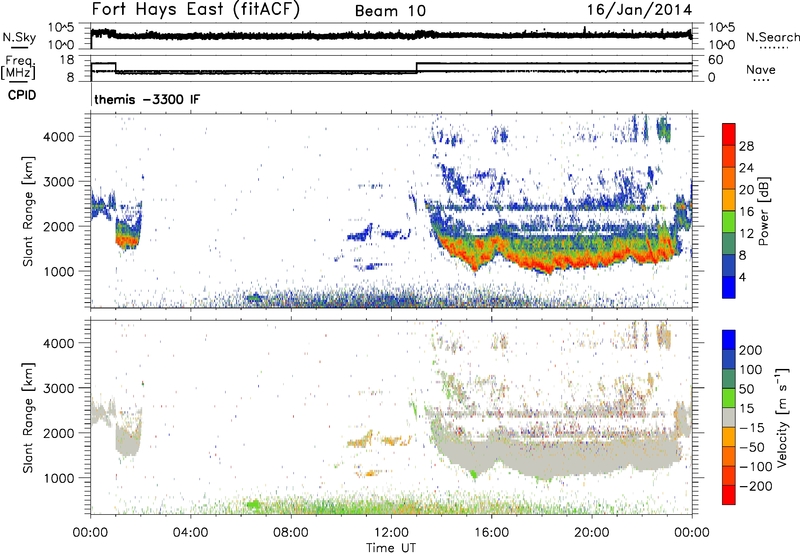Click the '08:00' time tick label
This screenshot has width=800, height=554.
coord(291,533)
